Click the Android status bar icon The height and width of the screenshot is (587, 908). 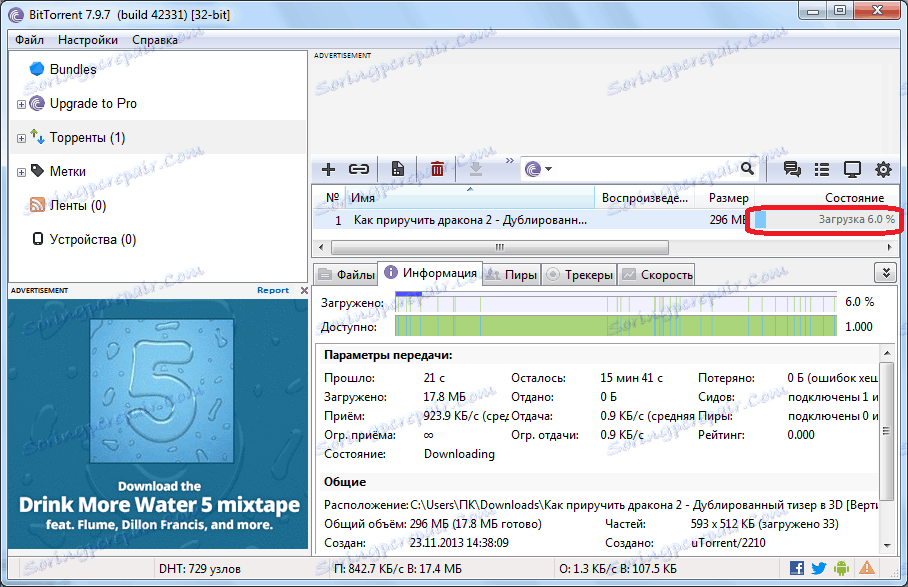841,568
